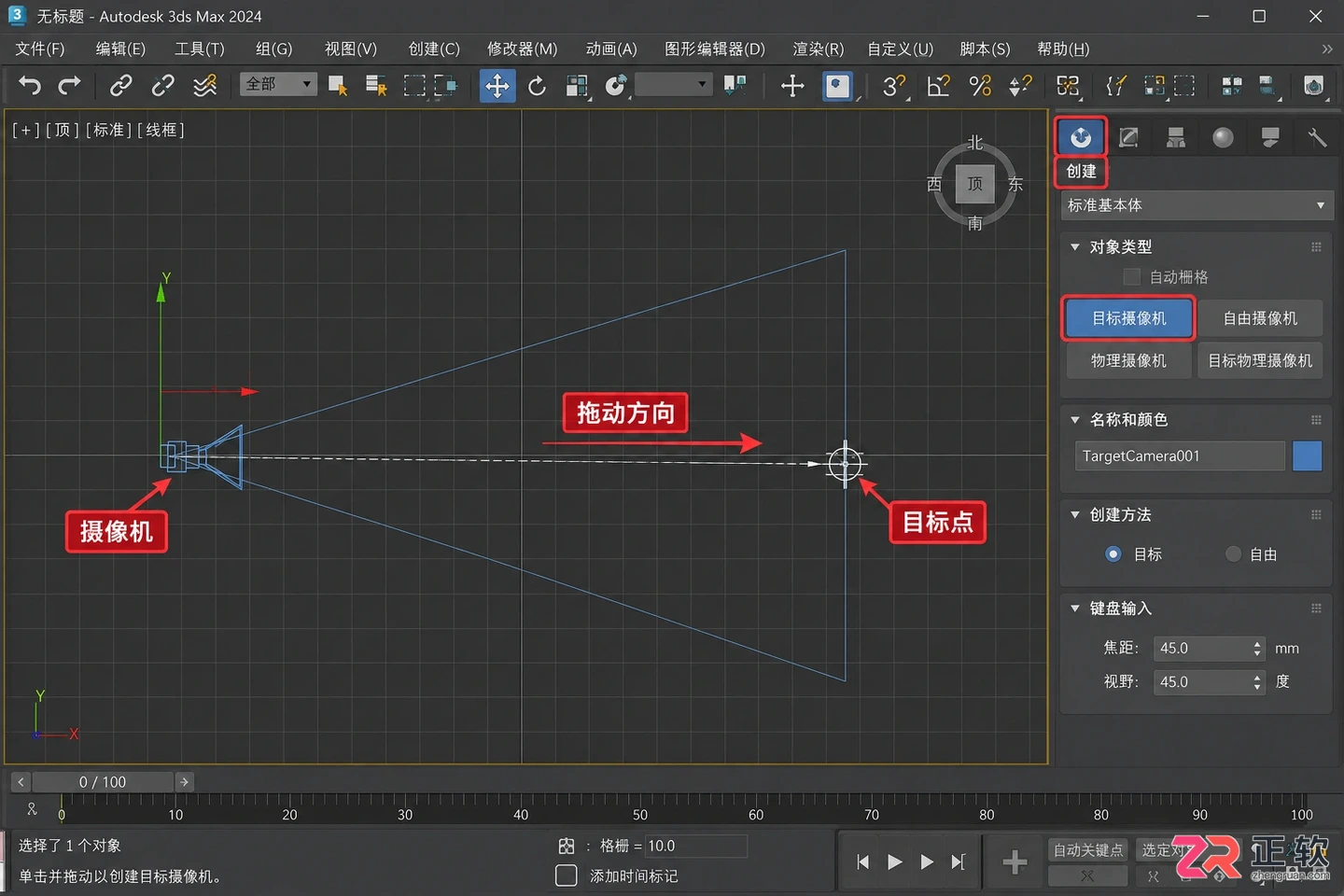The height and width of the screenshot is (896, 1344).
Task: Switch to the Motion panel tab
Action: (x=1223, y=138)
